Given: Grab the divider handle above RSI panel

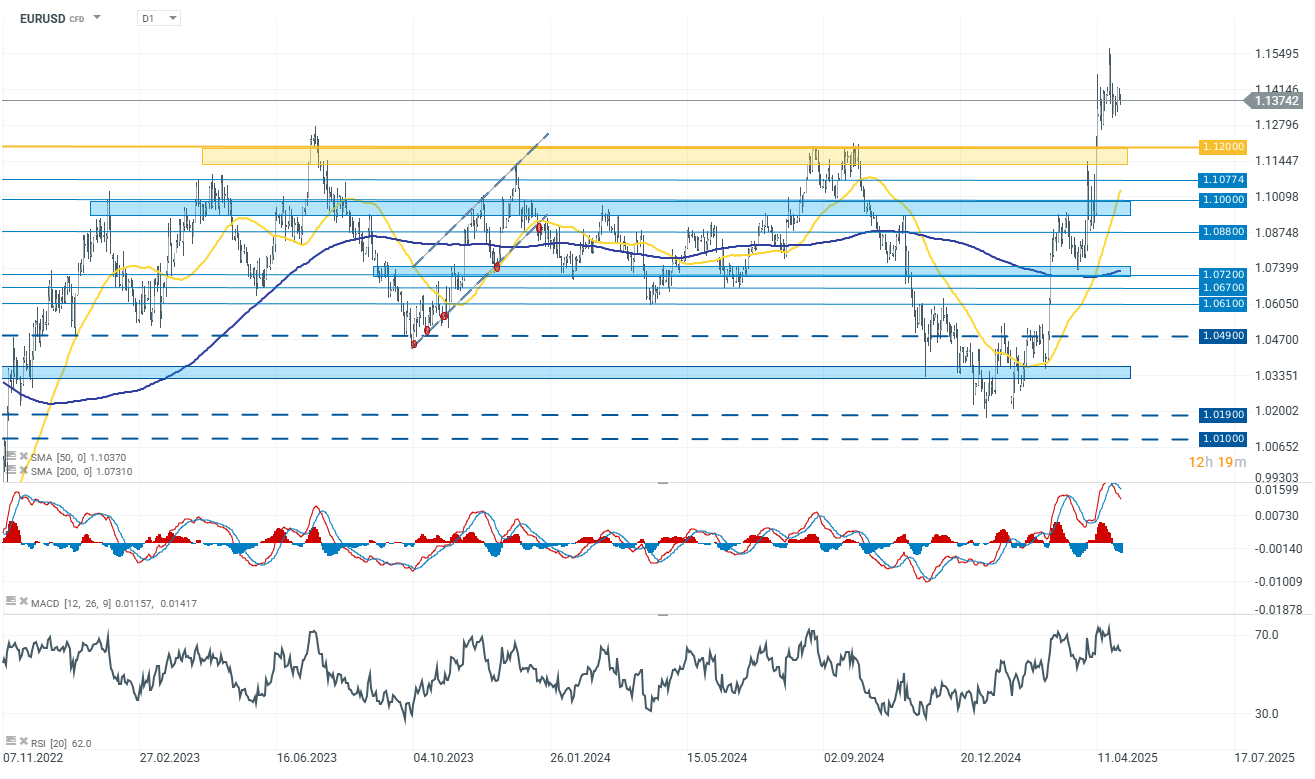Looking at the screenshot, I should pos(661,615).
